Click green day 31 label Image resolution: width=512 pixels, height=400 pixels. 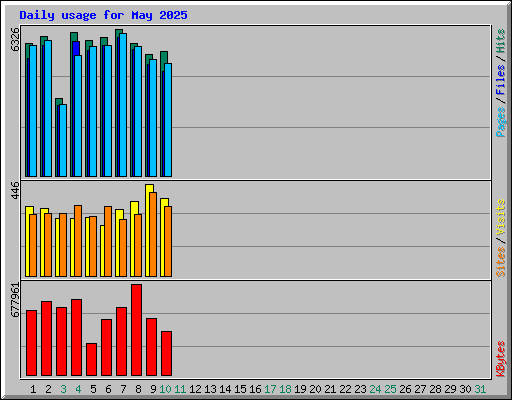click(480, 389)
